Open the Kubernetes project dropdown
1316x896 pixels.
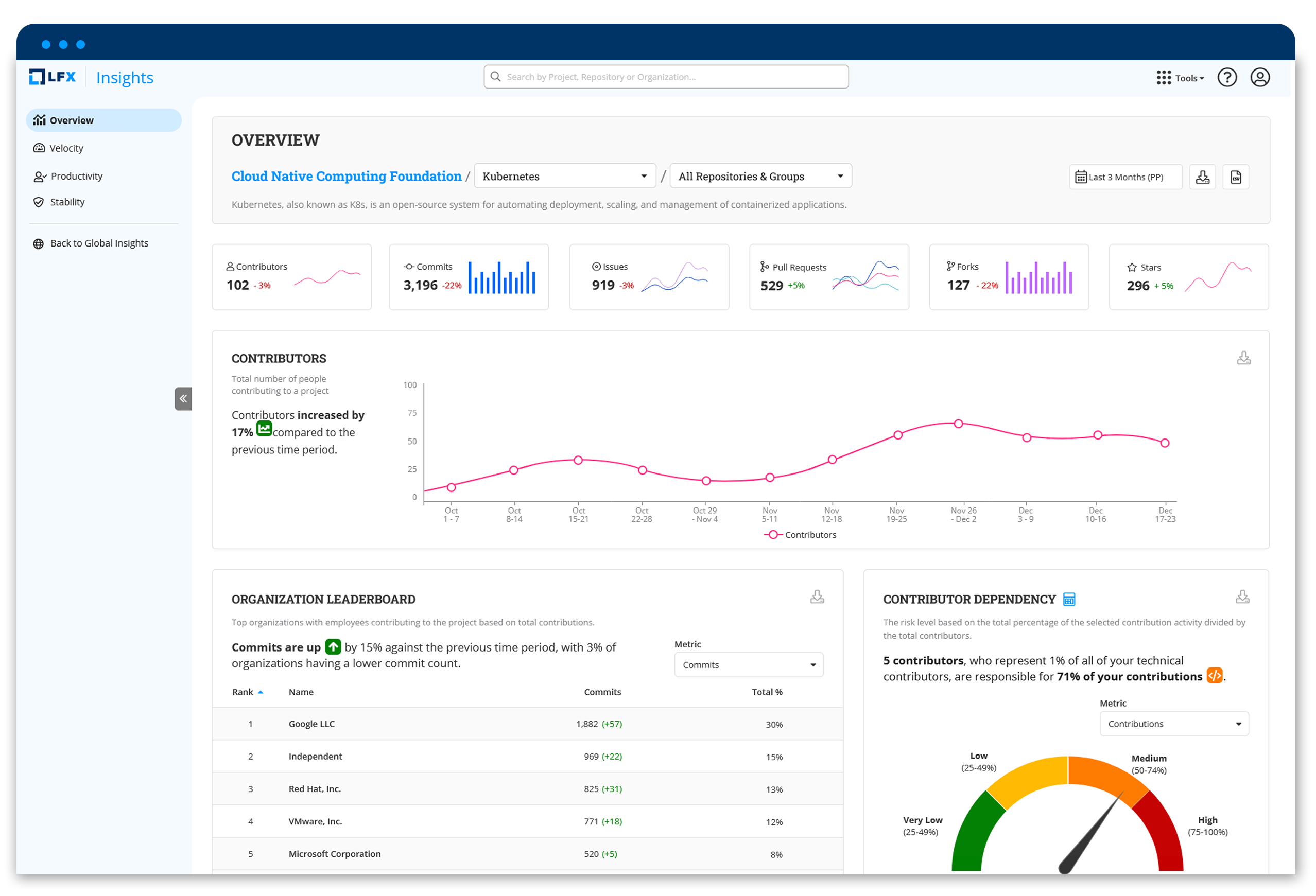tap(565, 177)
